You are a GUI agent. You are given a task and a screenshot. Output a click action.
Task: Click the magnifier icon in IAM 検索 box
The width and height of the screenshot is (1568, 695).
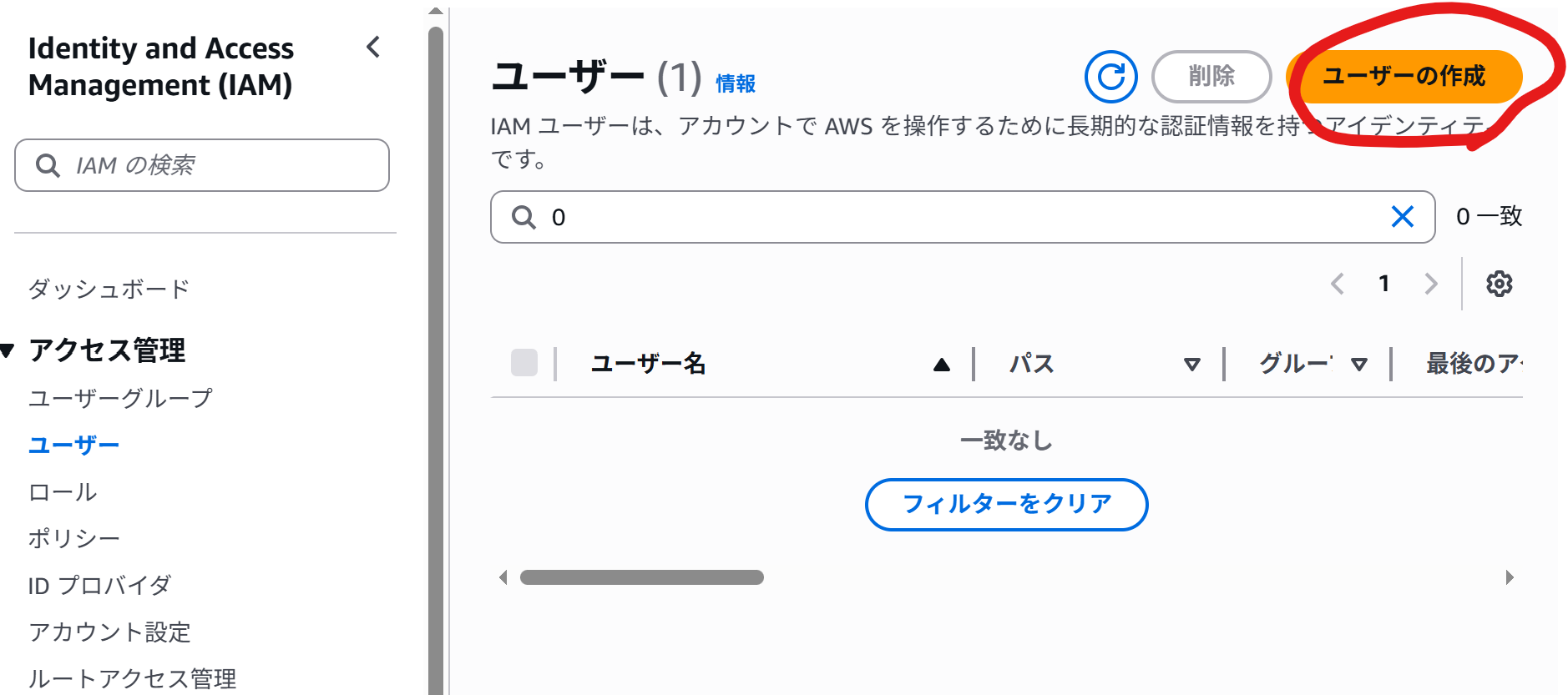pyautogui.click(x=48, y=165)
